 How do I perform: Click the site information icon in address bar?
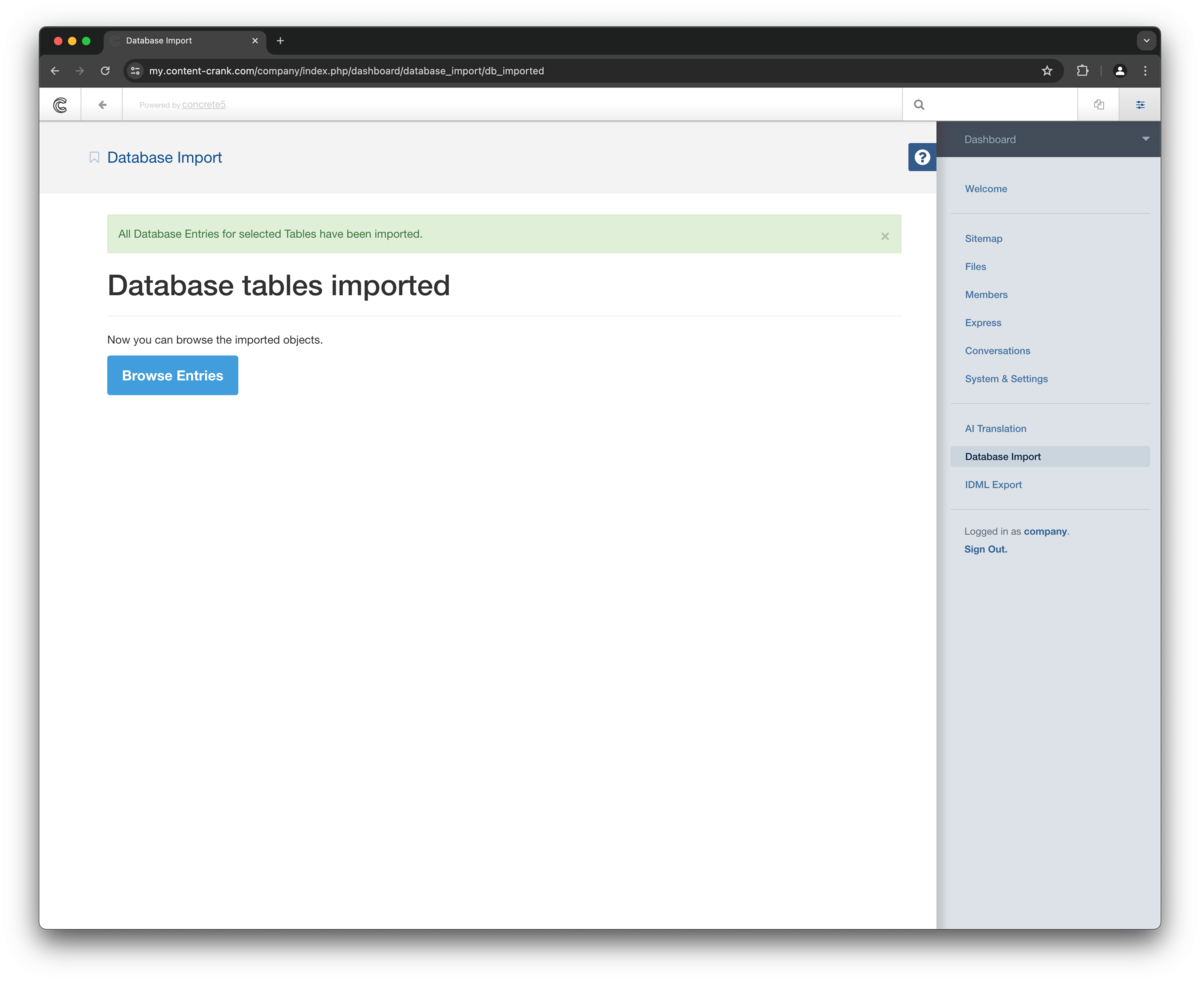click(x=135, y=71)
